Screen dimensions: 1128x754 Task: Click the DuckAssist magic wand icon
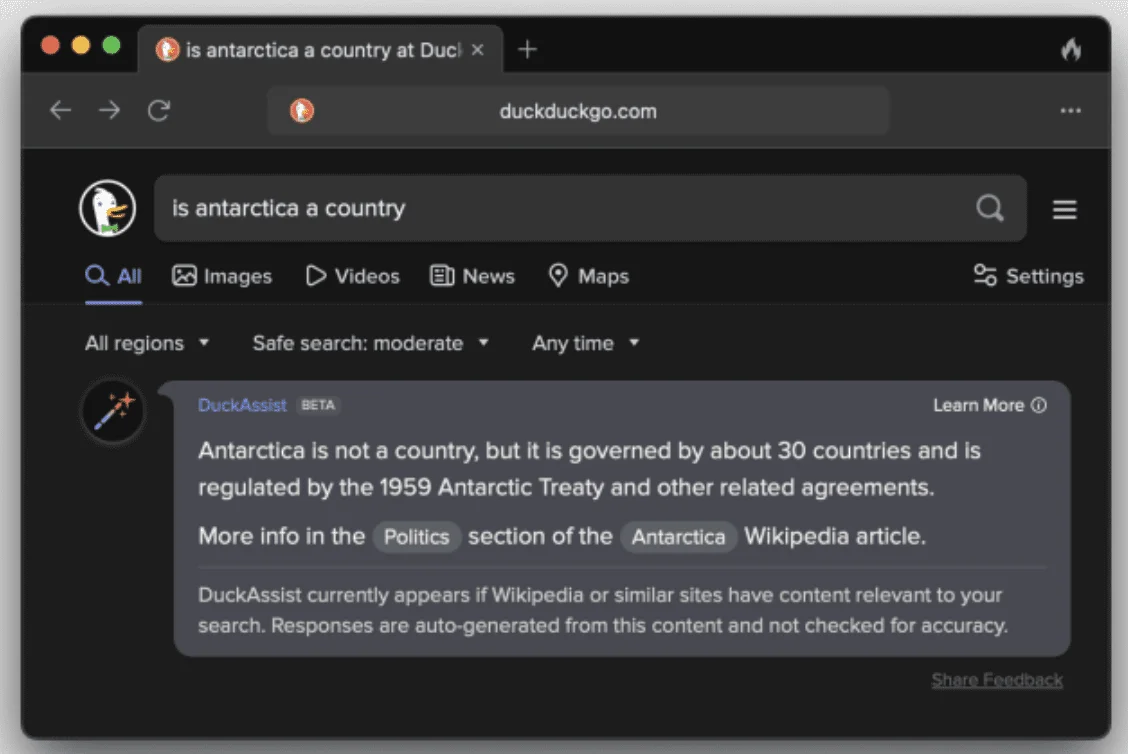(113, 412)
